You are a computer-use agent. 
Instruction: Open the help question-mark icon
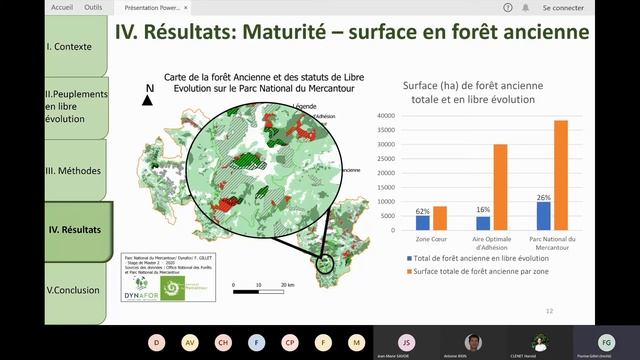tap(508, 7)
